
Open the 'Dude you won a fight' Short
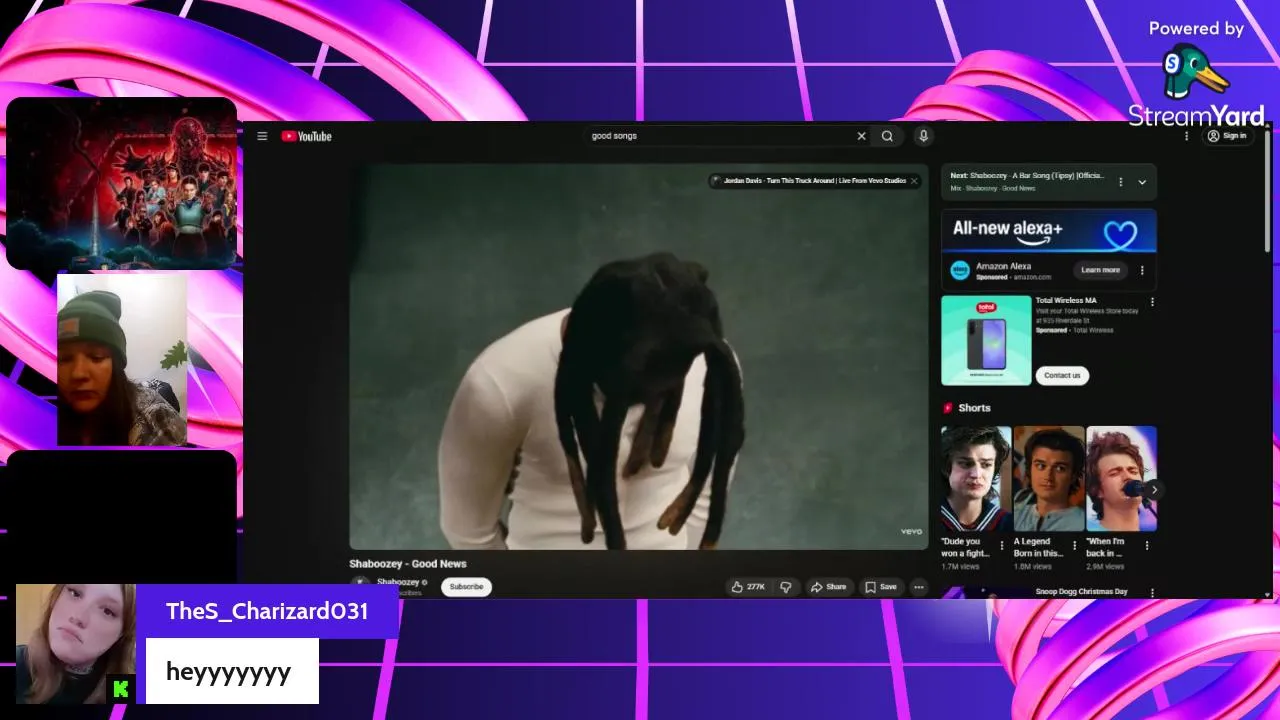(976, 478)
